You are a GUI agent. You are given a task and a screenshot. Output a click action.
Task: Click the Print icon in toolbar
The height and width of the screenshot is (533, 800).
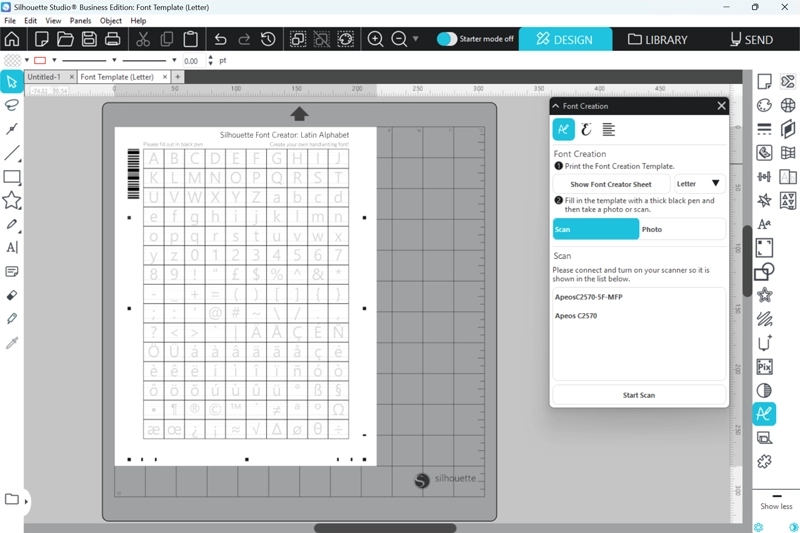click(113, 40)
